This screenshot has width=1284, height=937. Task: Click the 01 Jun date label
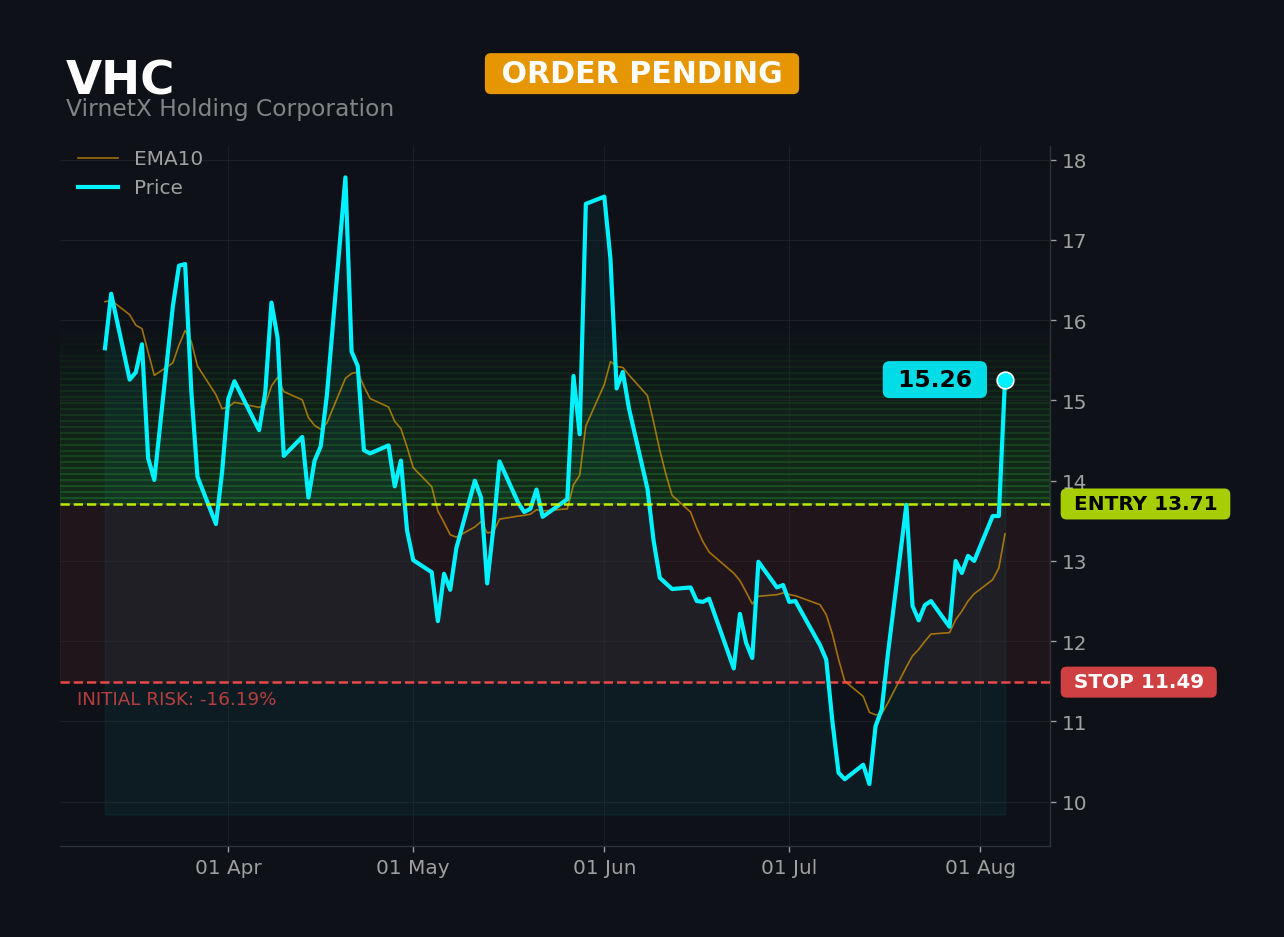604,868
